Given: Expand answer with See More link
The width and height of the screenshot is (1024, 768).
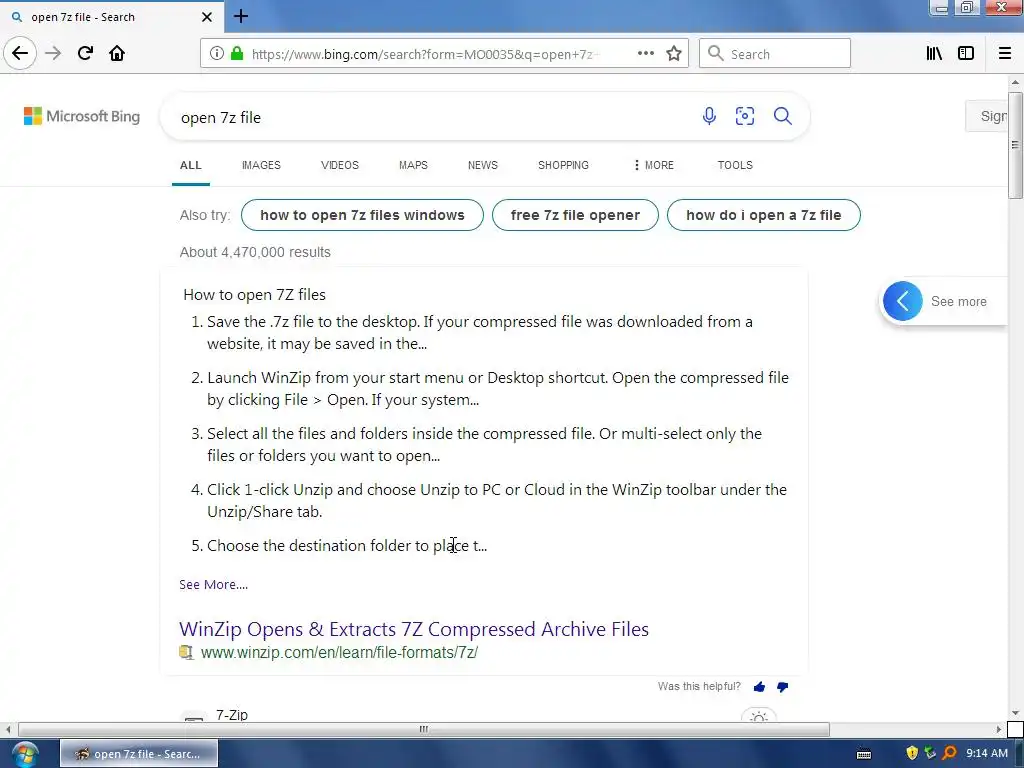Looking at the screenshot, I should pyautogui.click(x=214, y=584).
